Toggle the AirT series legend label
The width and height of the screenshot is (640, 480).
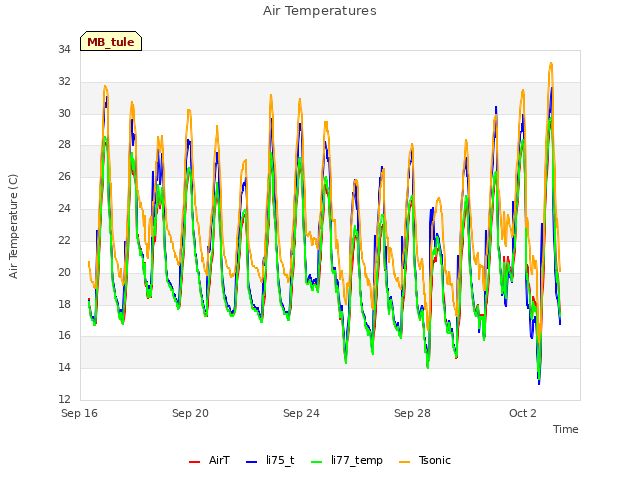click(x=219, y=460)
